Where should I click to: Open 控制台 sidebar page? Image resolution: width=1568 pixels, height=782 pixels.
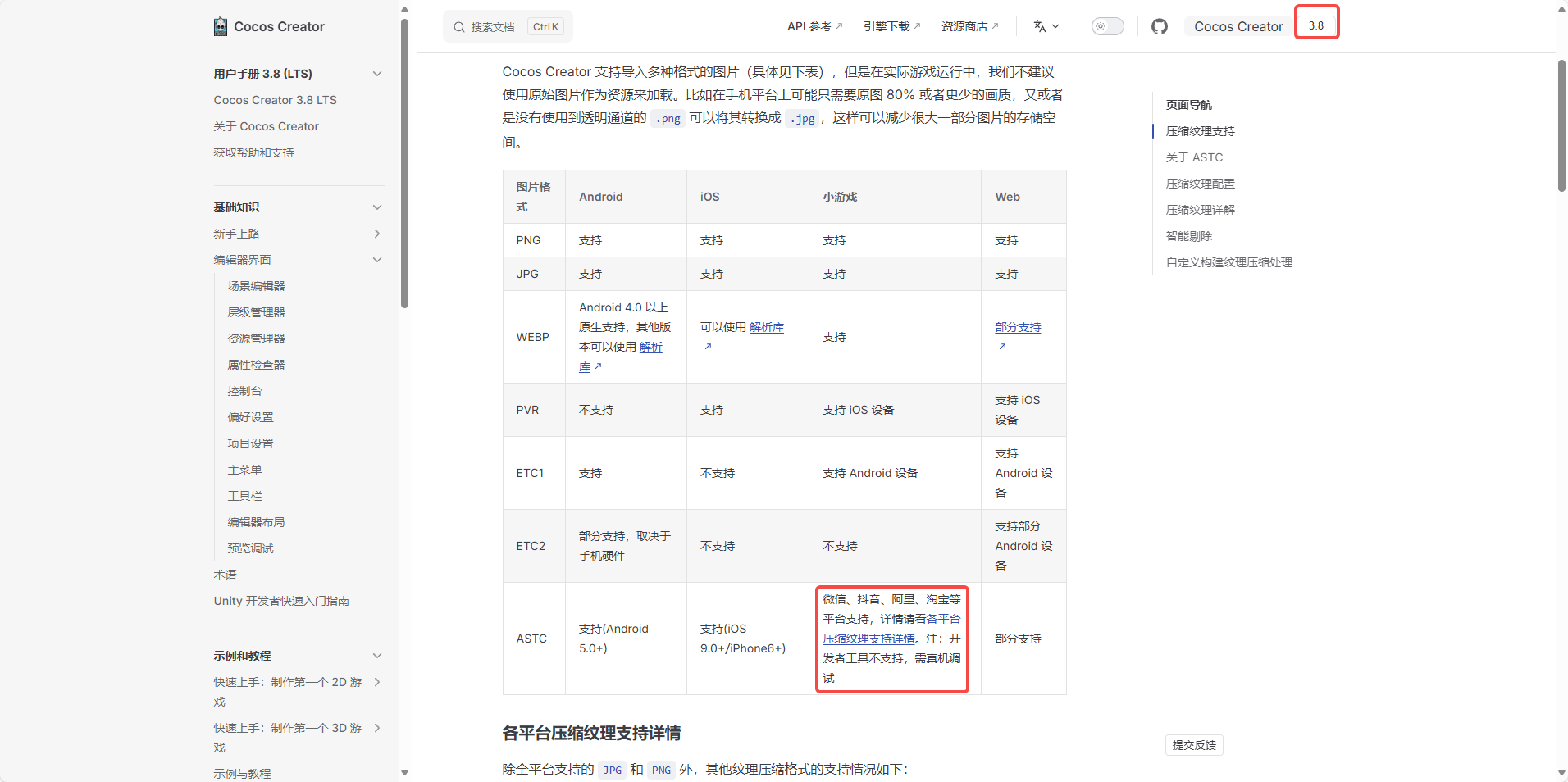245,391
